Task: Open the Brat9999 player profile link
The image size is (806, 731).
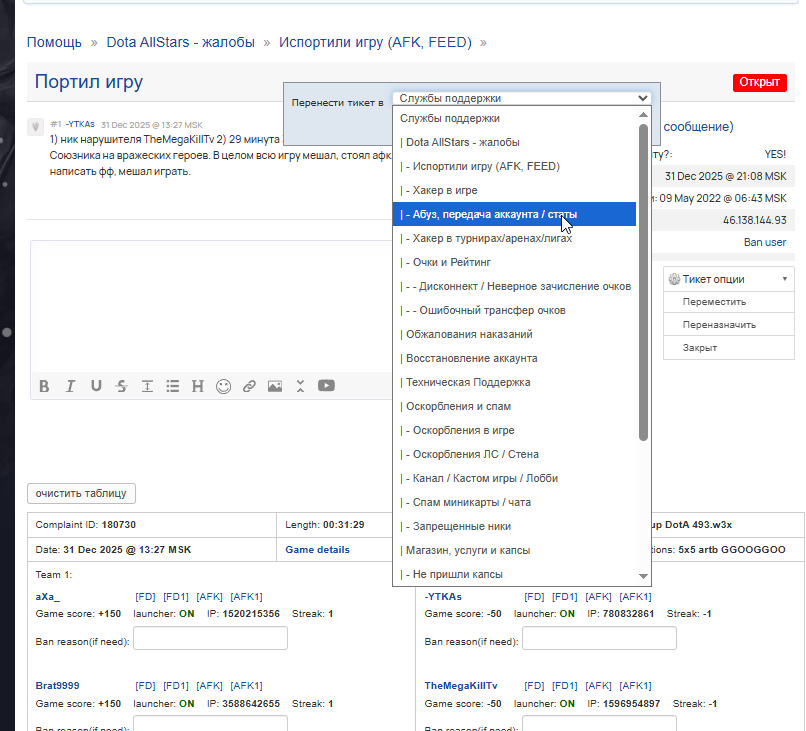Action: pyautogui.click(x=57, y=686)
